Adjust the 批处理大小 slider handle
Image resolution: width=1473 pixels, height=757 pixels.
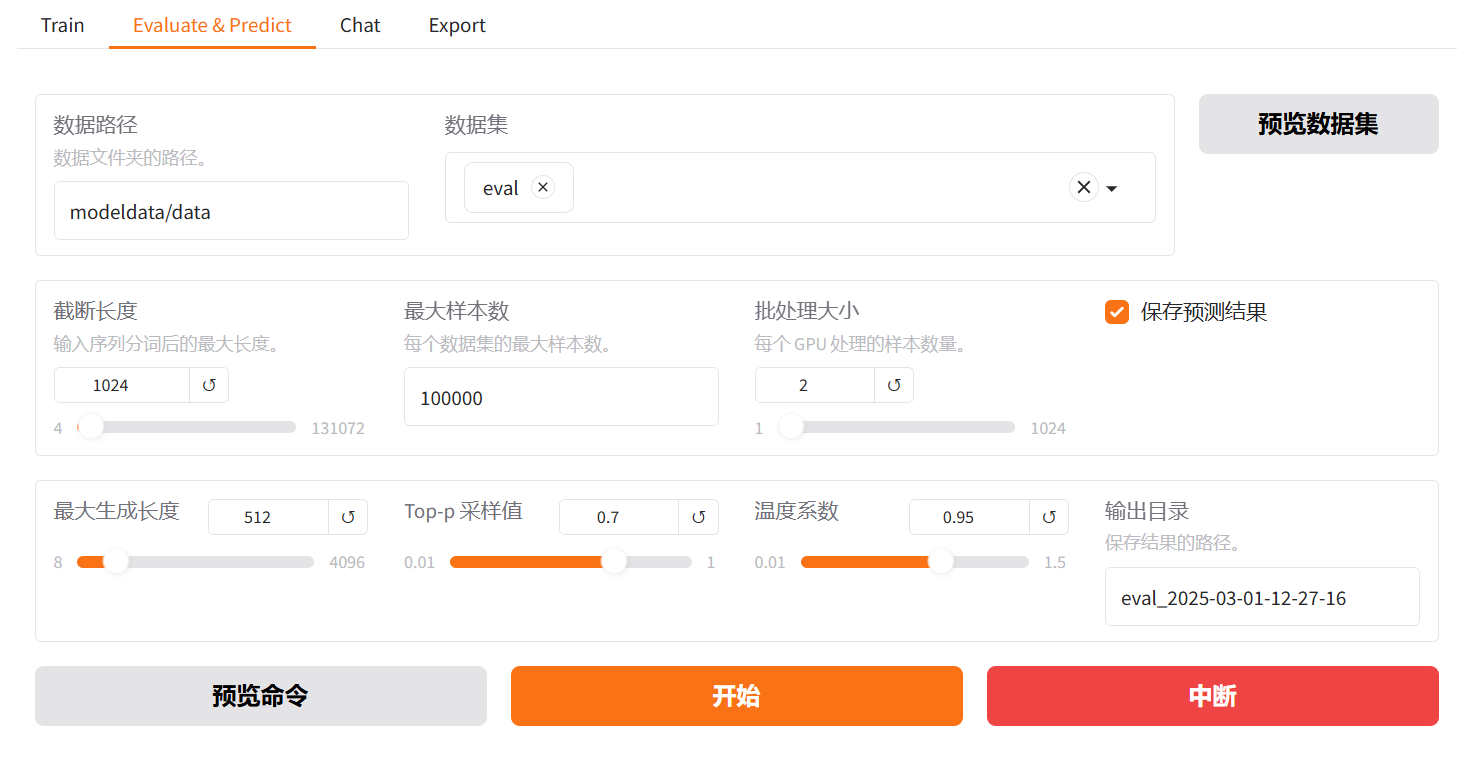pos(791,427)
